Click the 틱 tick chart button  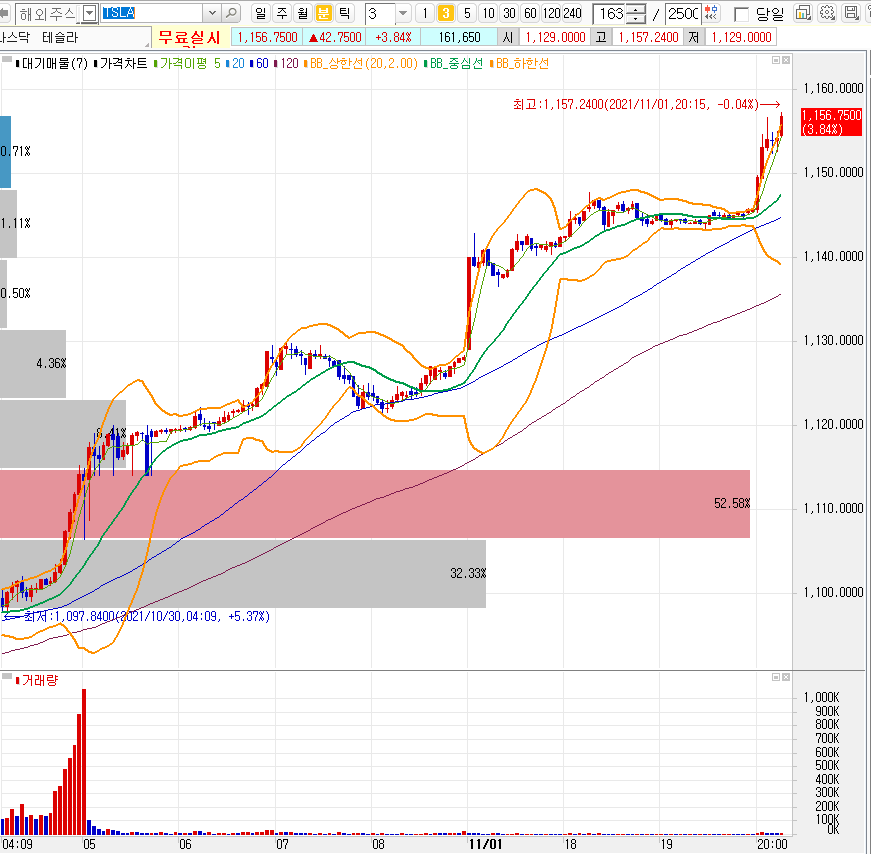pos(344,13)
